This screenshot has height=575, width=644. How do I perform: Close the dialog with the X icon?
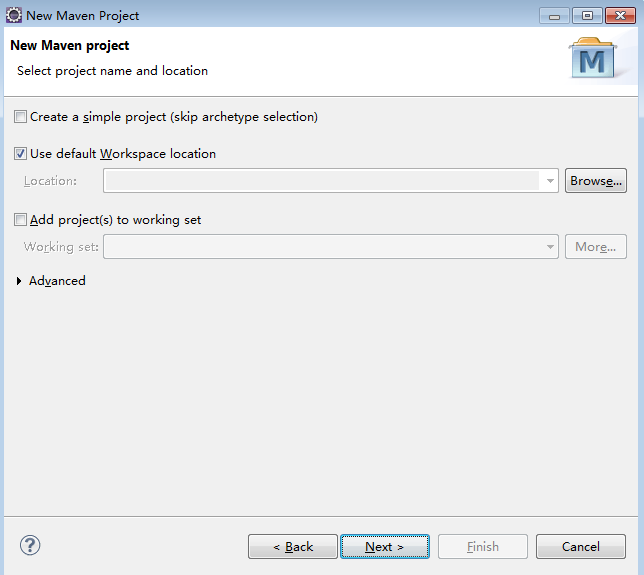620,16
